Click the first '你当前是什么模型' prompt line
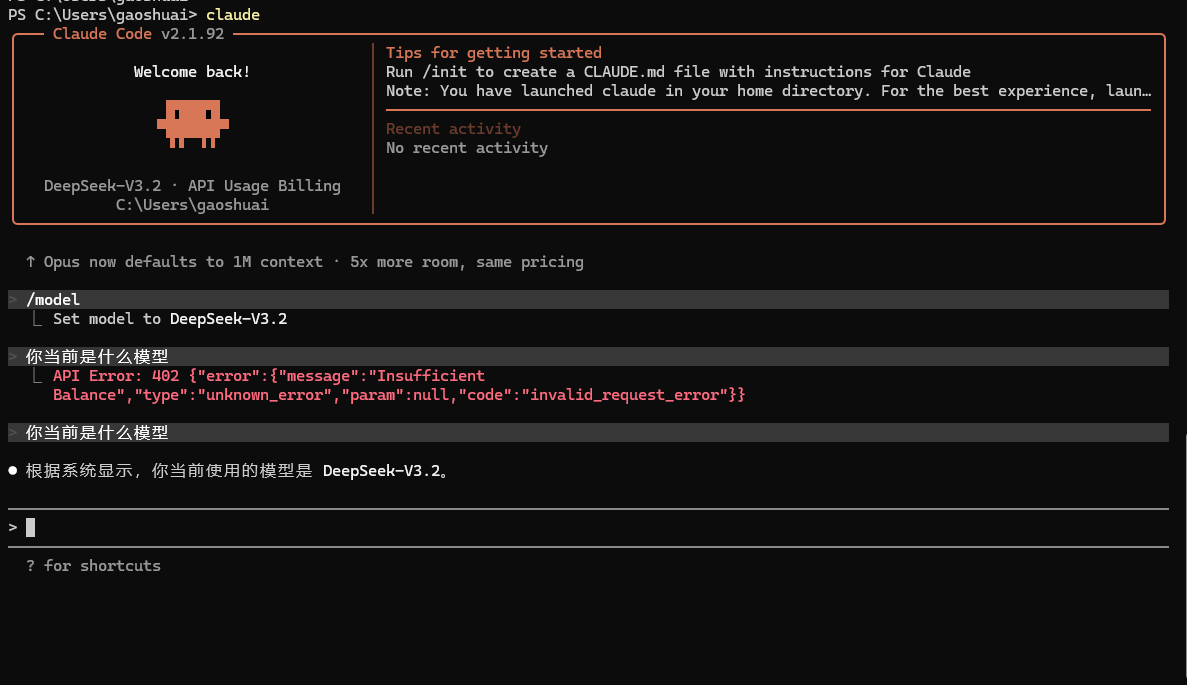Viewport: 1187px width, 685px height. click(x=588, y=357)
